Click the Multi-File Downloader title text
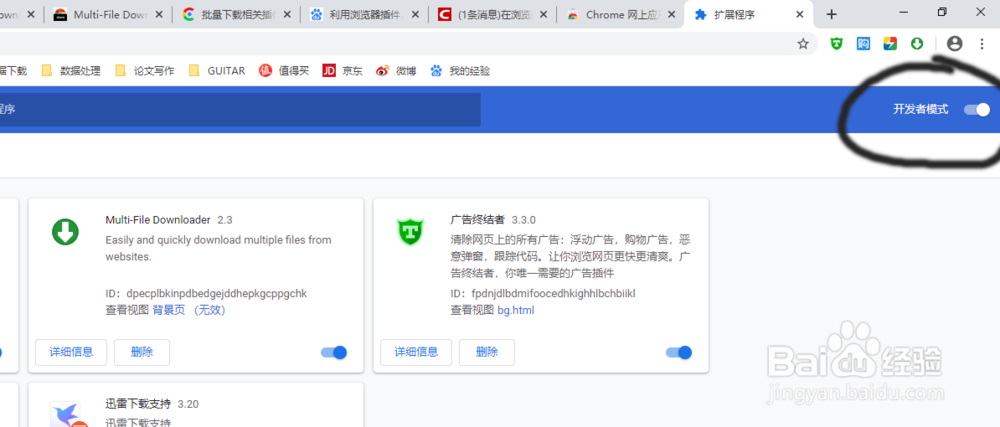This screenshot has width=1000, height=427. (x=158, y=220)
